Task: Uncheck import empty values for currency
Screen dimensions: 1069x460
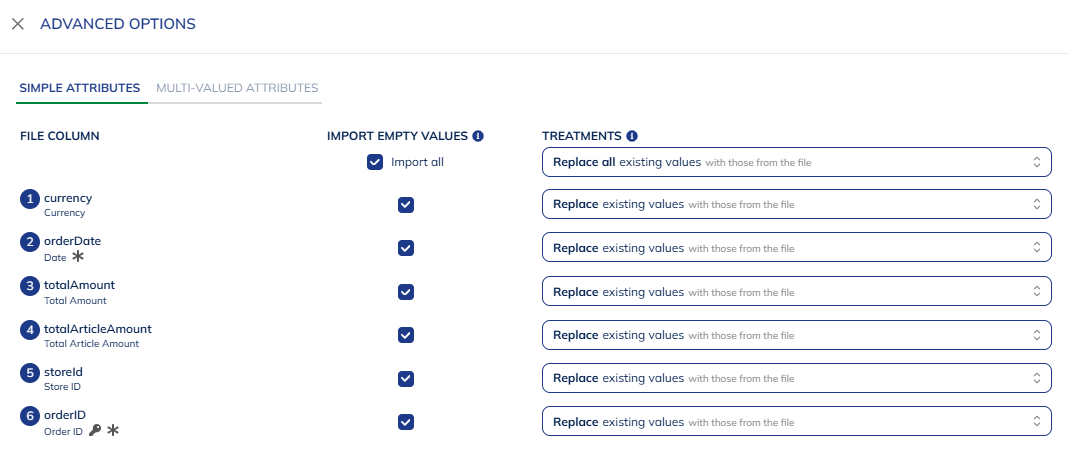Action: pos(406,205)
